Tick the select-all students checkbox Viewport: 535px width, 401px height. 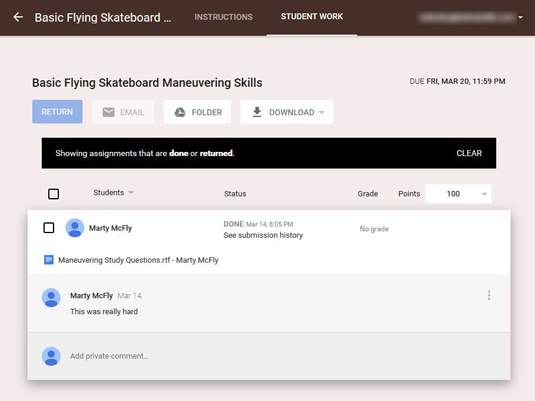tap(54, 194)
